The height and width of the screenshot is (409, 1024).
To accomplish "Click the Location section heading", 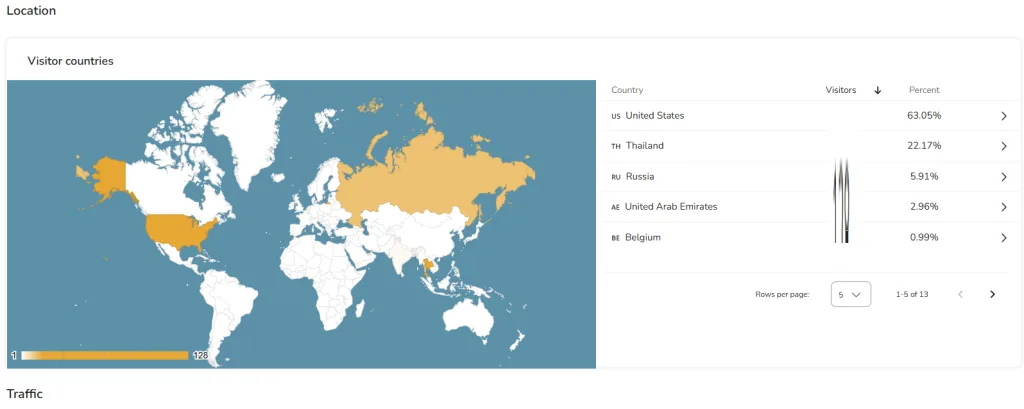I will pos(31,11).
